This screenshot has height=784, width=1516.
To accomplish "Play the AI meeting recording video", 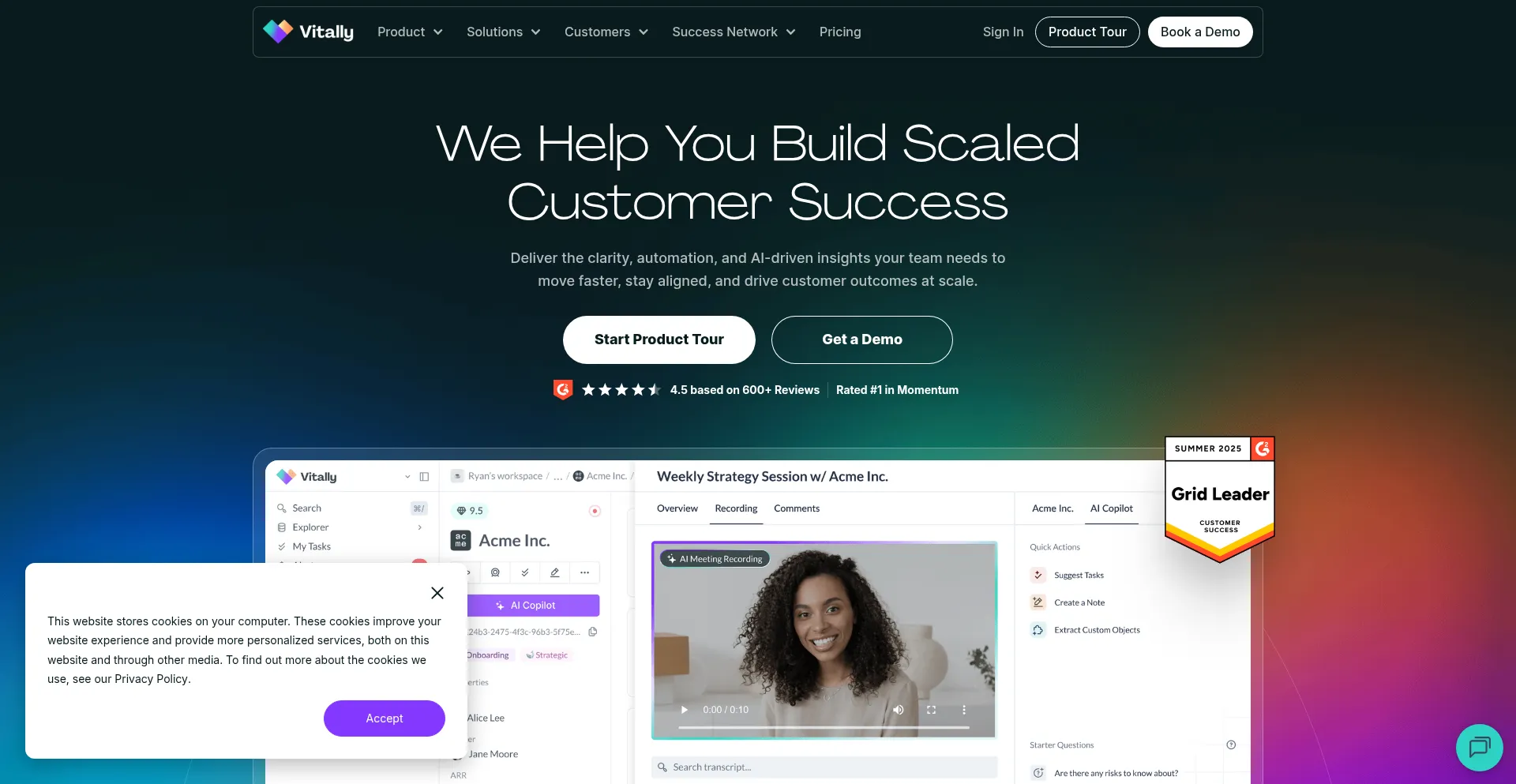I will coord(685,710).
